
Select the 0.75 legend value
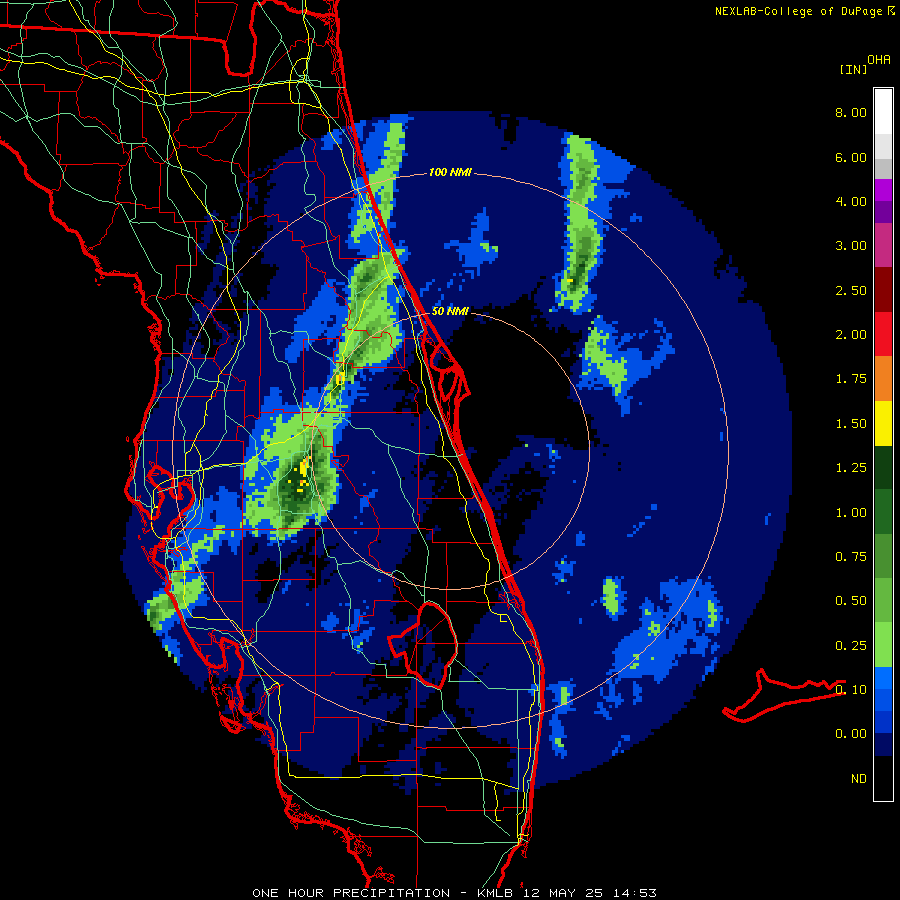[x=851, y=557]
